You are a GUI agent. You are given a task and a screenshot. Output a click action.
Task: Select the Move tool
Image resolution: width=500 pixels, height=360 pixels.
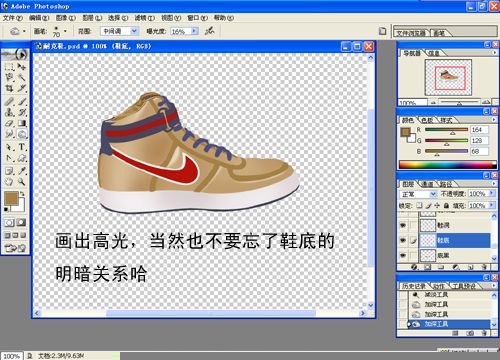click(22, 67)
